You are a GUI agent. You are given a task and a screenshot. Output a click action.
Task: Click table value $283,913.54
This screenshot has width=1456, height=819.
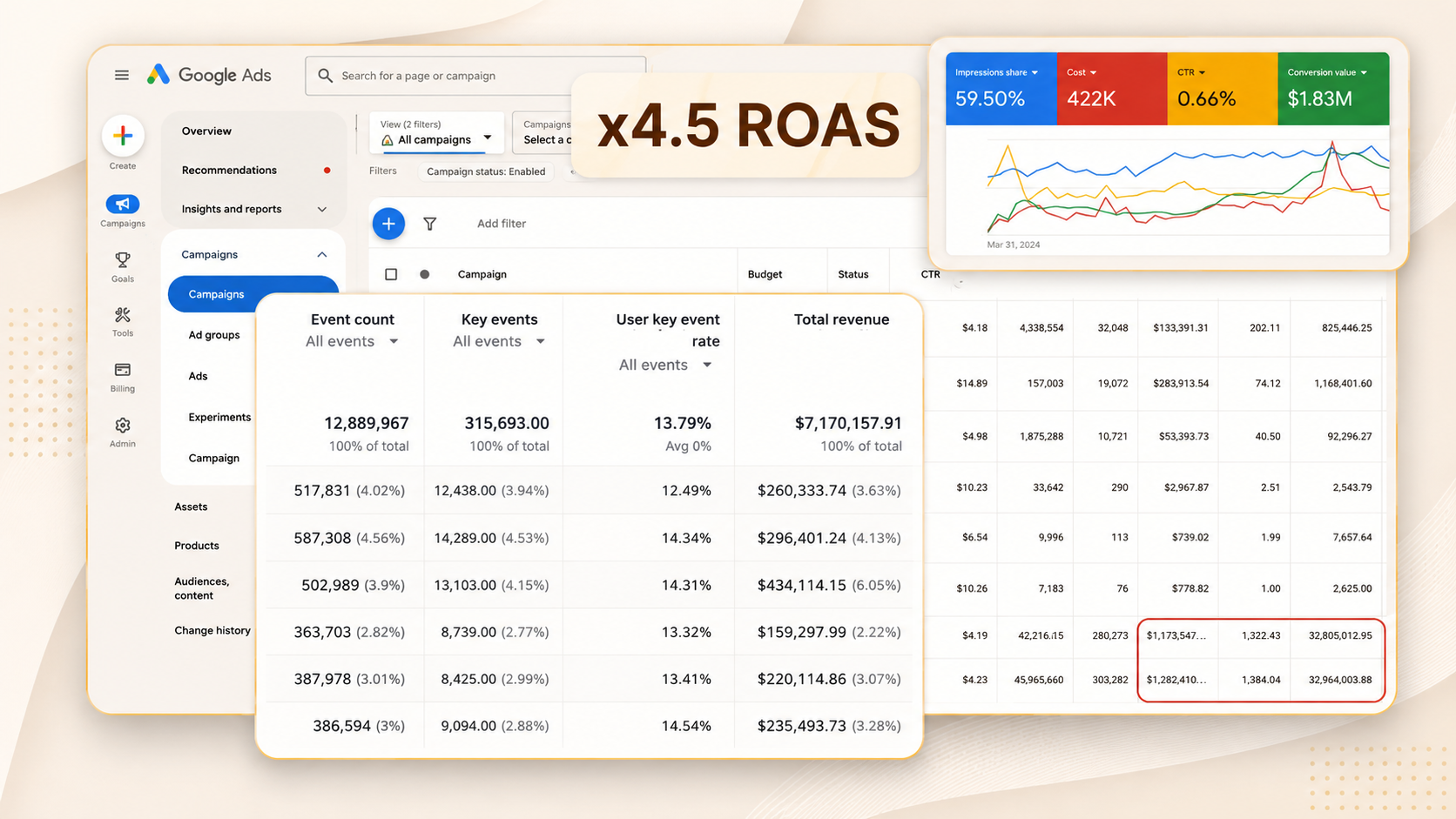point(1181,383)
